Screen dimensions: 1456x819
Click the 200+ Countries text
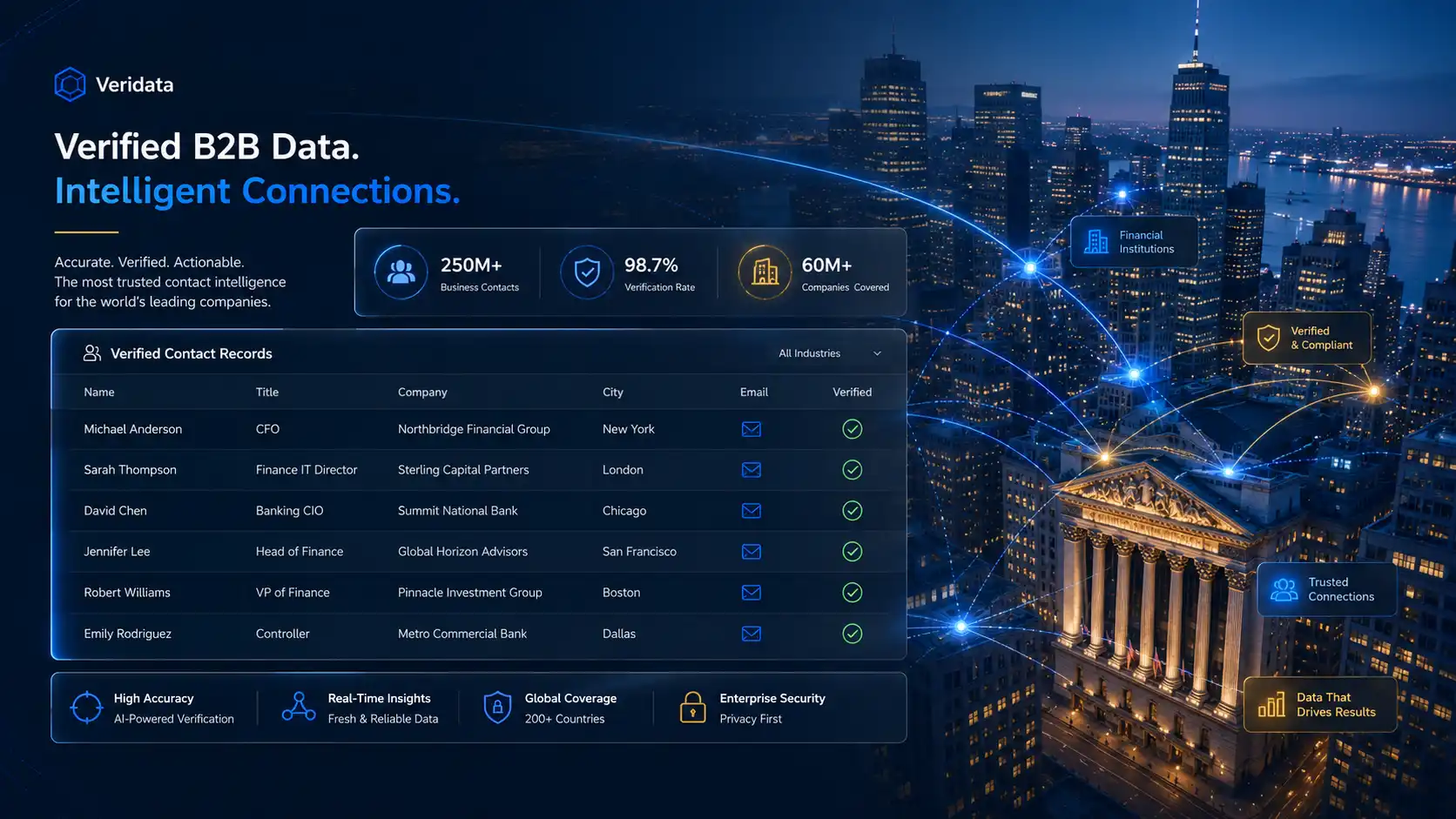pyautogui.click(x=564, y=719)
